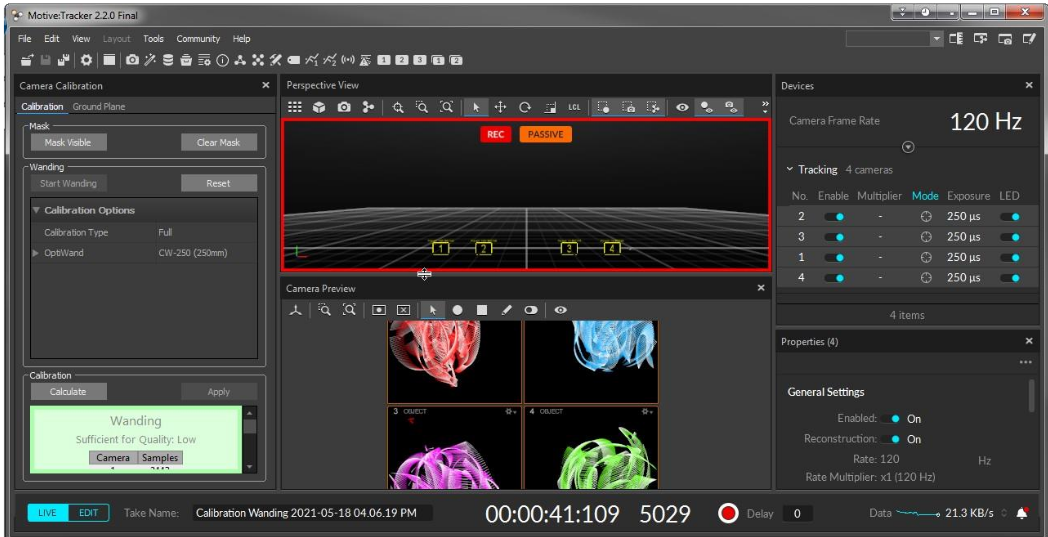Collapse the Tracking cameras group
Viewport: 1048px width, 537px height.
click(789, 170)
